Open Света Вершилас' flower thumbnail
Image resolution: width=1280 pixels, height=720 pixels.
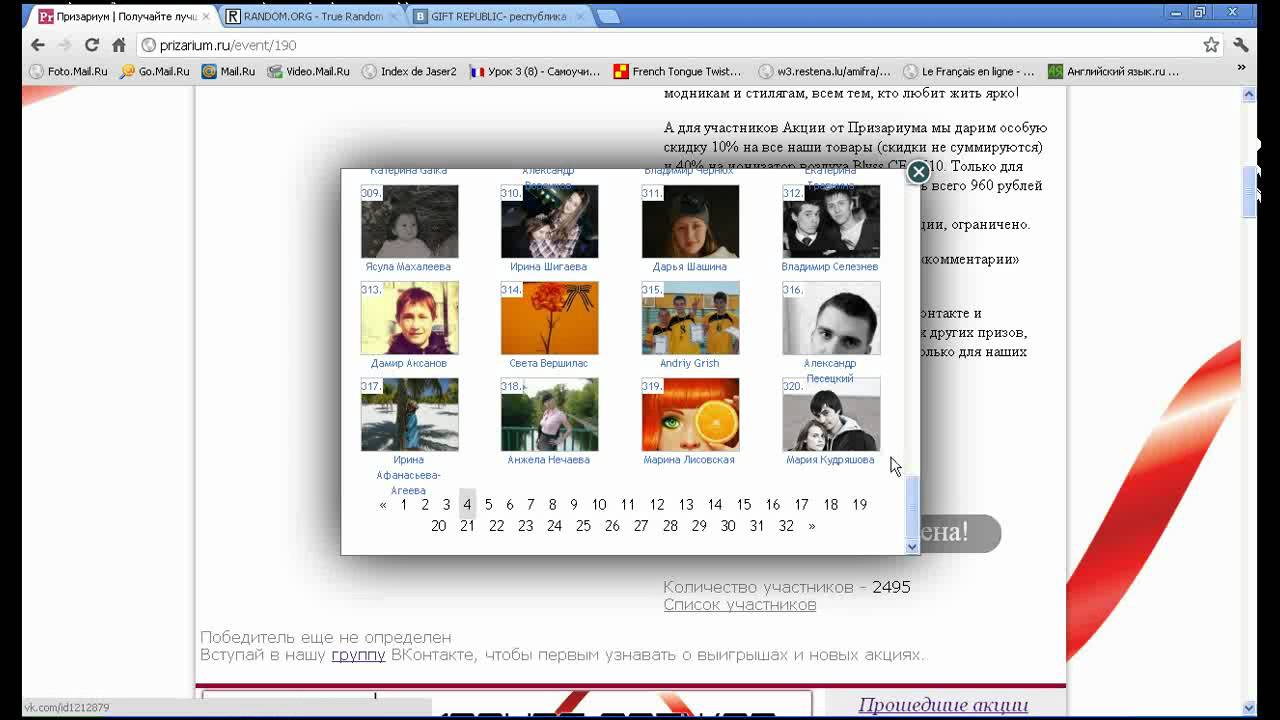550,318
